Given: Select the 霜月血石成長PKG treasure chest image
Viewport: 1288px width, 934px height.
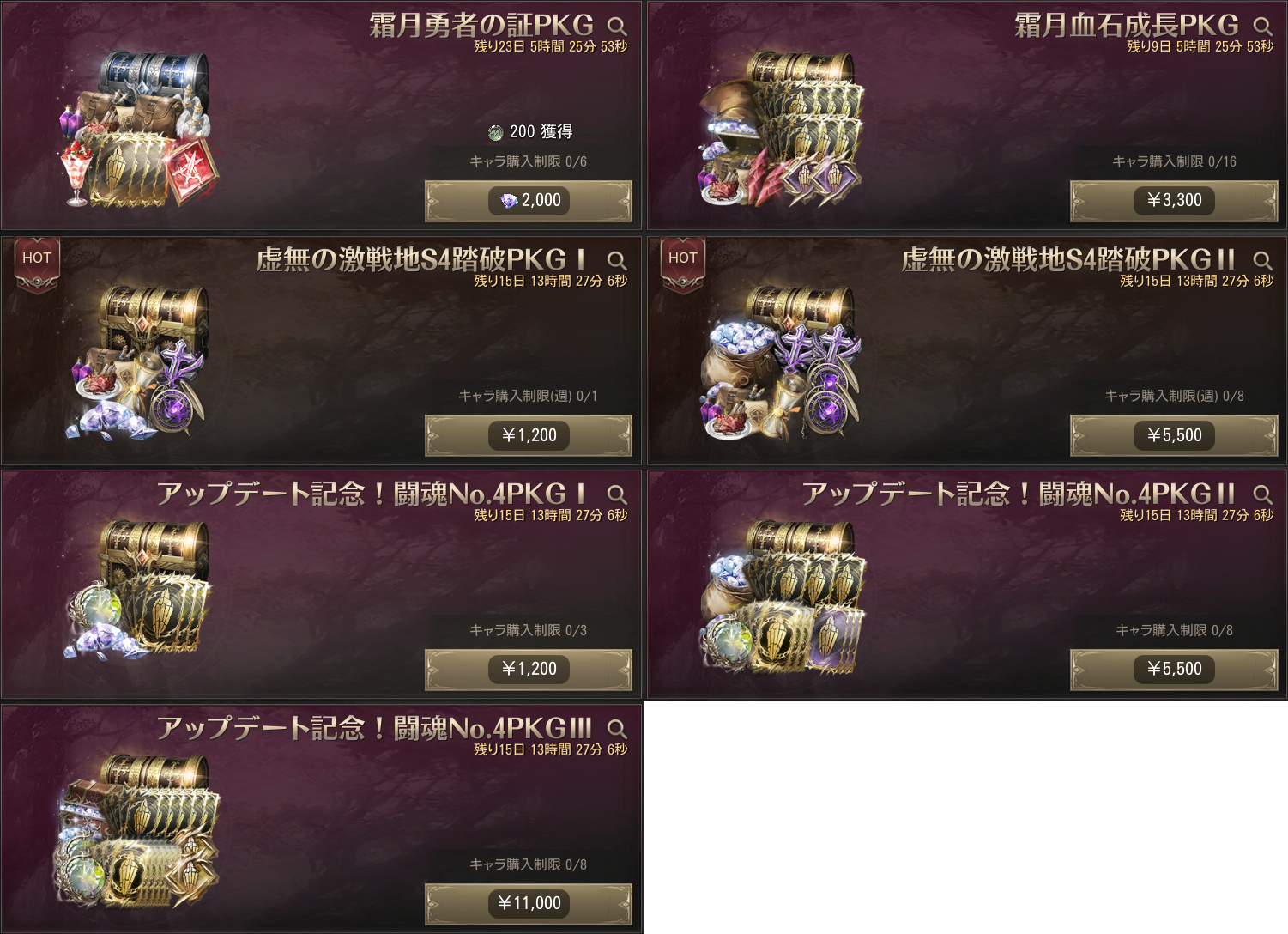Looking at the screenshot, I should (x=783, y=129).
